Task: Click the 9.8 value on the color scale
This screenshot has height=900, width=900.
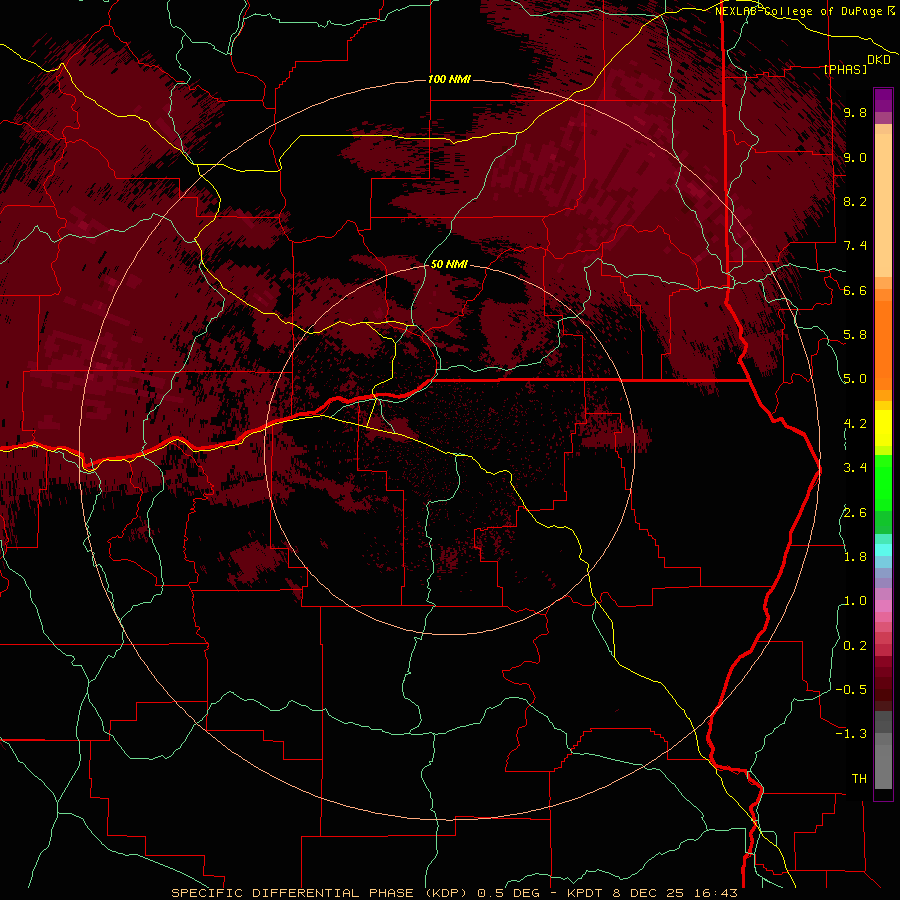Action: click(855, 112)
